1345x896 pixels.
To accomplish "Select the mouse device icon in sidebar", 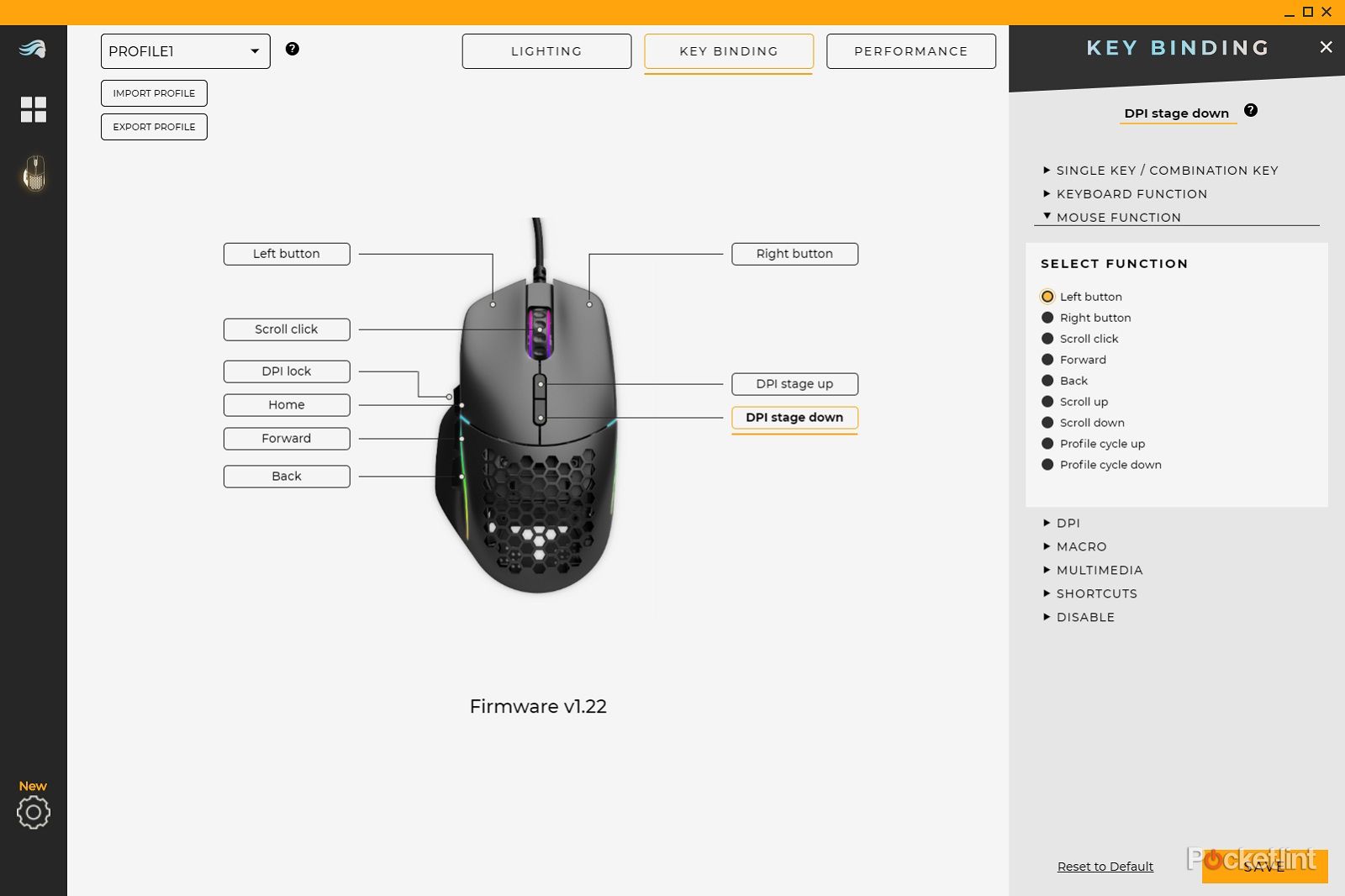I will click(x=34, y=173).
